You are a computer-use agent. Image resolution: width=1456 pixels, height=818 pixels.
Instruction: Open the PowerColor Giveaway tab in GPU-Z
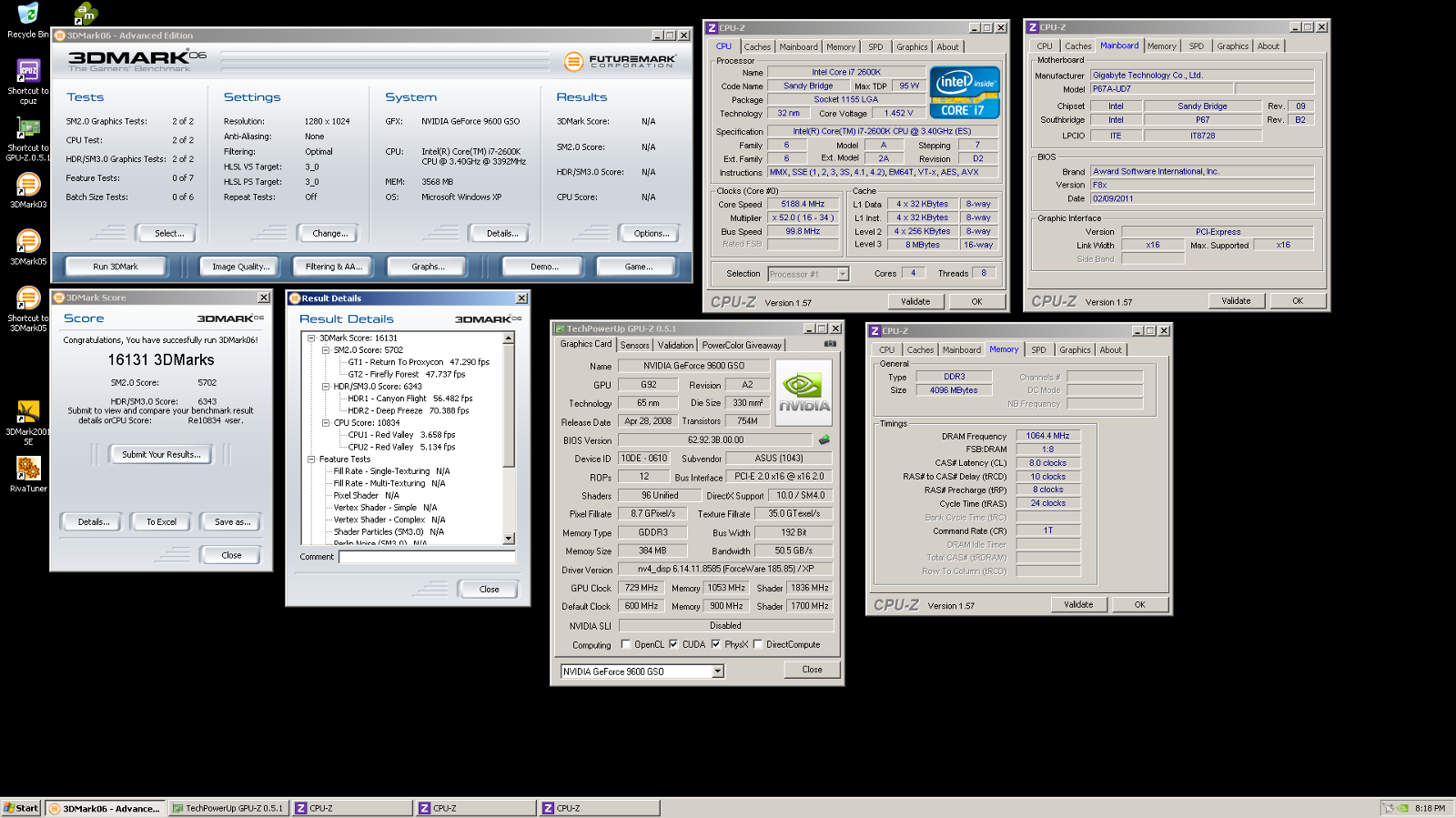point(742,345)
